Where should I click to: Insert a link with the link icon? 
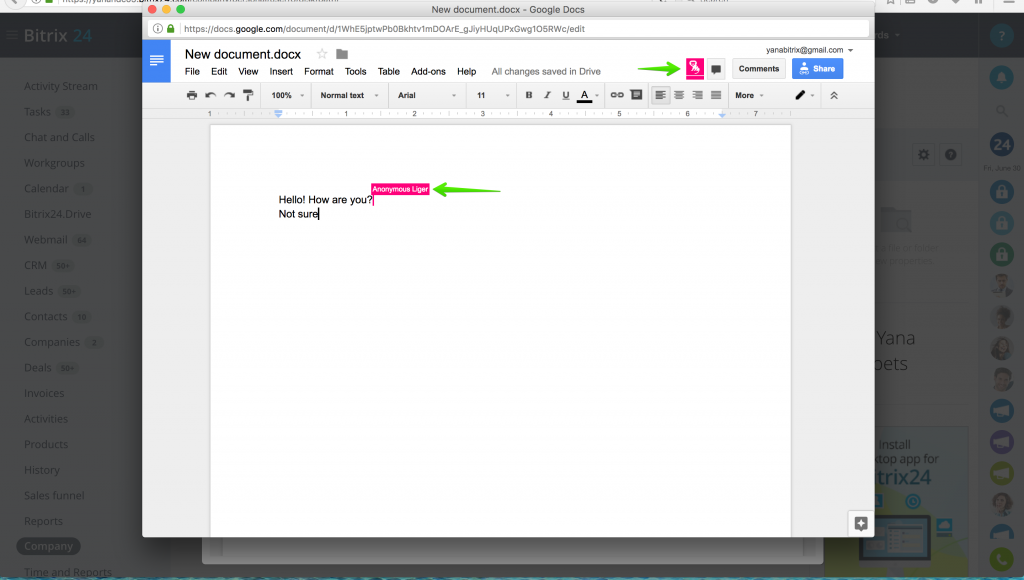click(x=617, y=95)
